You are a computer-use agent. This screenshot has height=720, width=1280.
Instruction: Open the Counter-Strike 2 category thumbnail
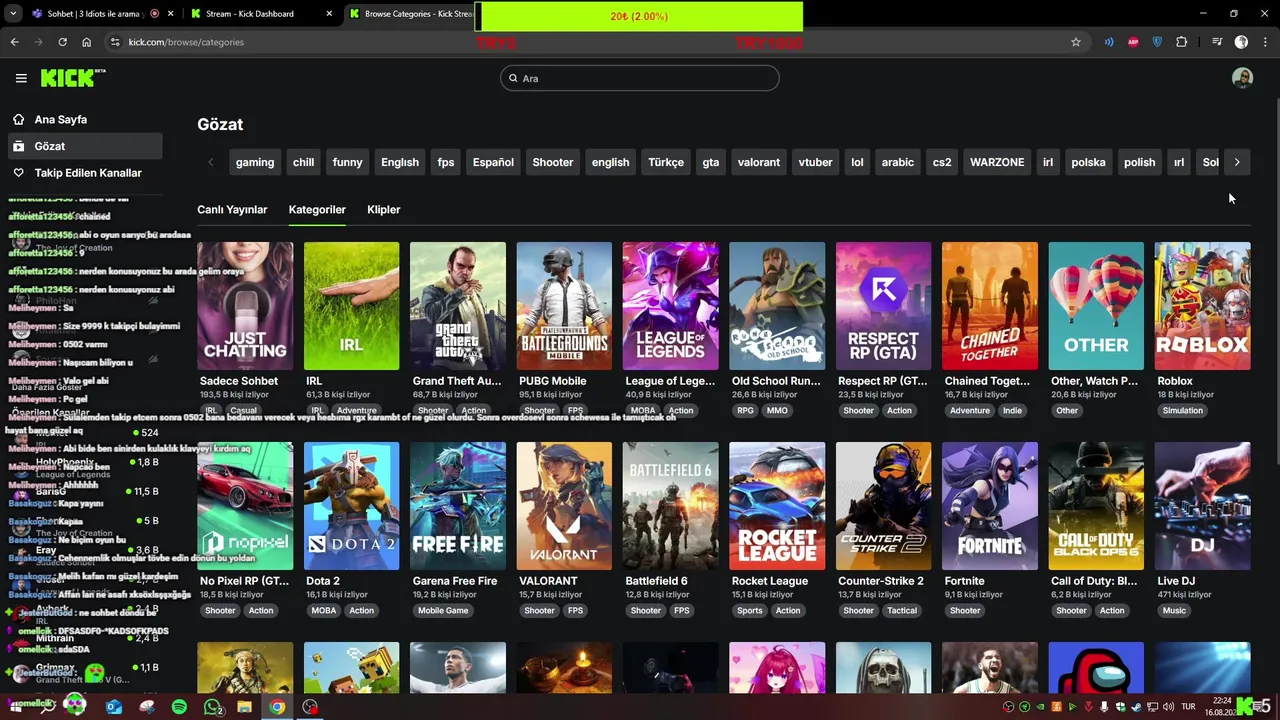(x=883, y=506)
